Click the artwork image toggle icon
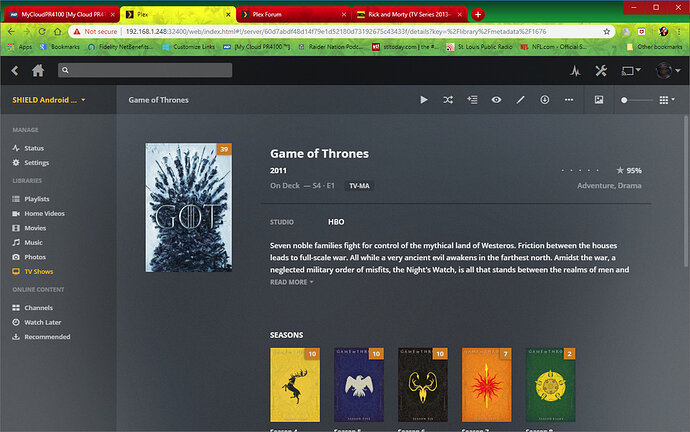690x432 pixels. 599,100
